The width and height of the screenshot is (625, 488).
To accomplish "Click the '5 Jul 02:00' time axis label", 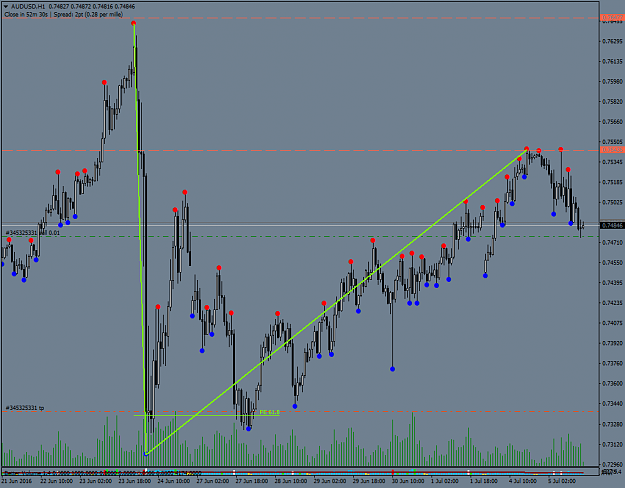I will (562, 481).
